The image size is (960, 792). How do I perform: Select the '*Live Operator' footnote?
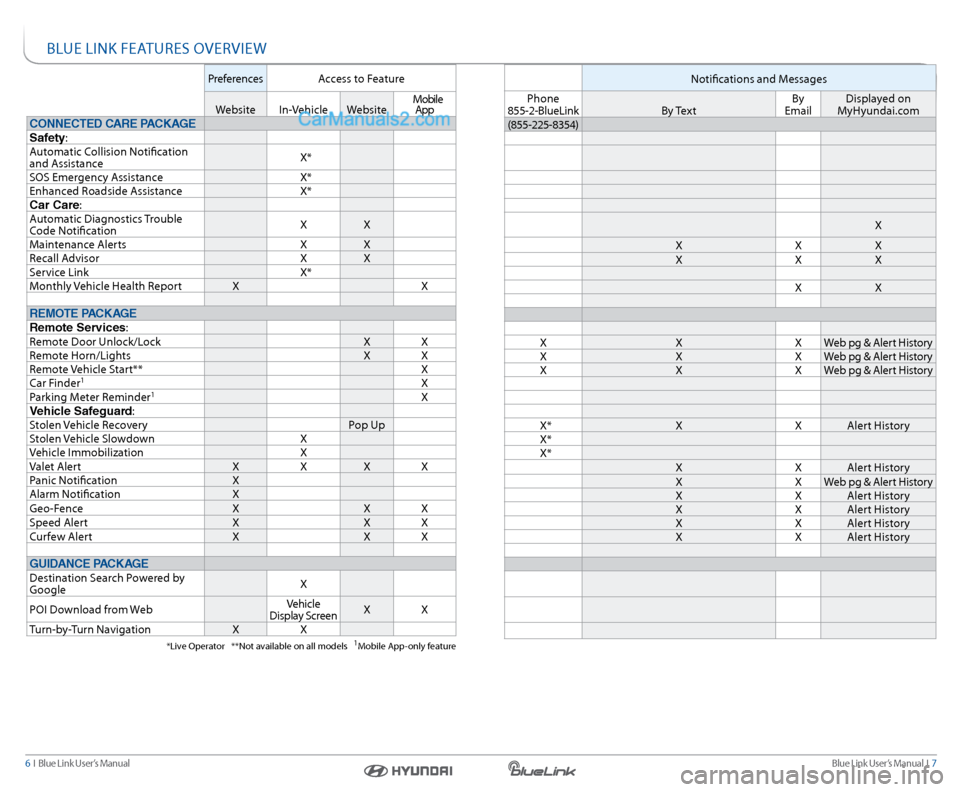point(195,646)
